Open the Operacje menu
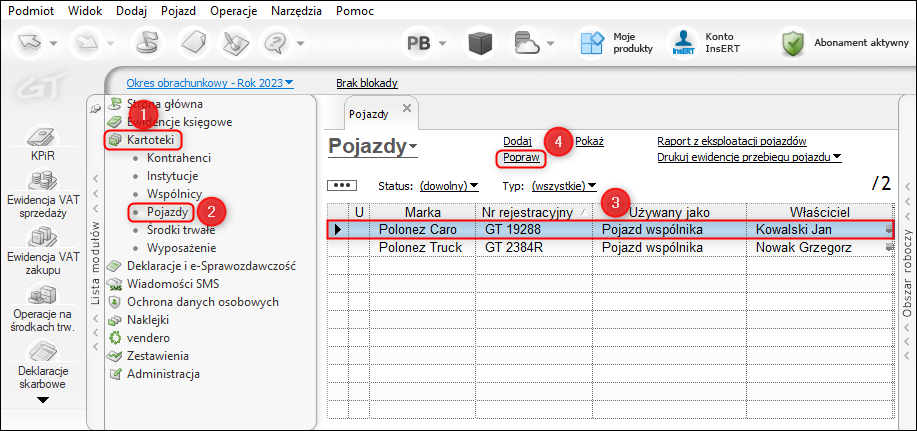 233,11
